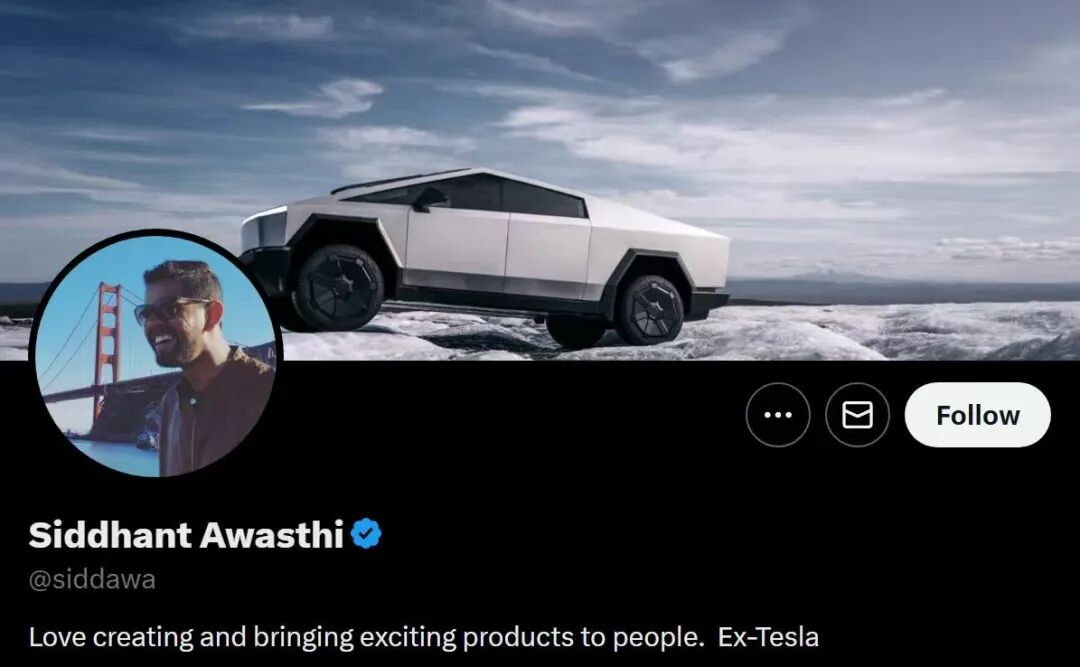Click the Ex-Tesla text in the bio
This screenshot has height=667, width=1080.
pos(768,637)
